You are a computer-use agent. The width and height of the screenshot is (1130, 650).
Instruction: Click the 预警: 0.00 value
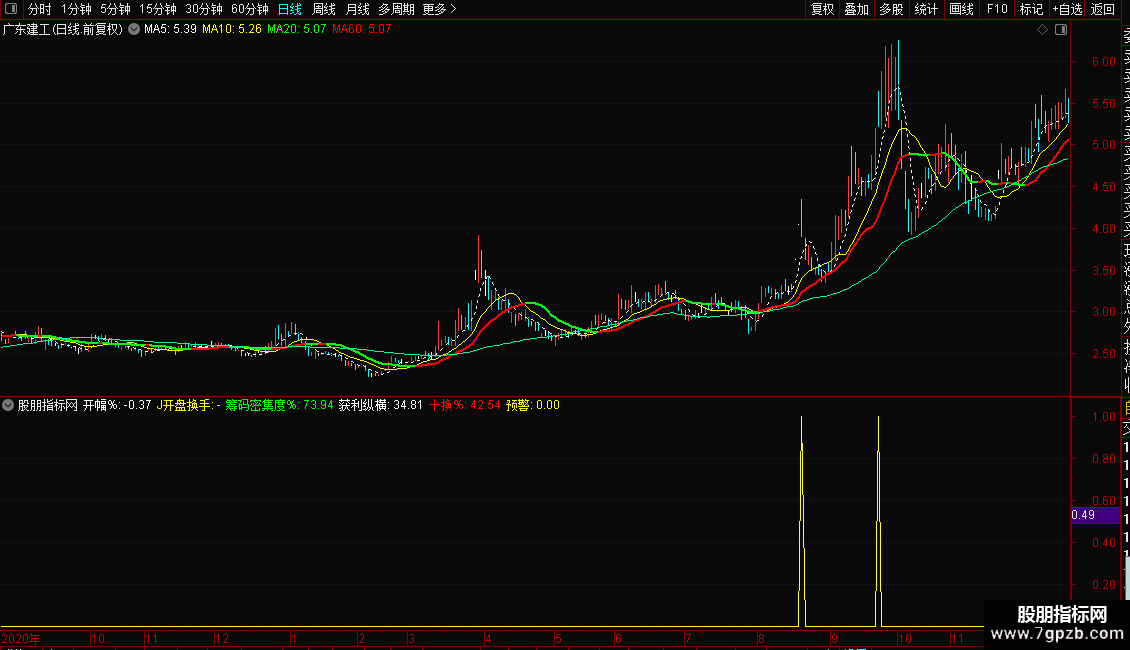point(533,405)
